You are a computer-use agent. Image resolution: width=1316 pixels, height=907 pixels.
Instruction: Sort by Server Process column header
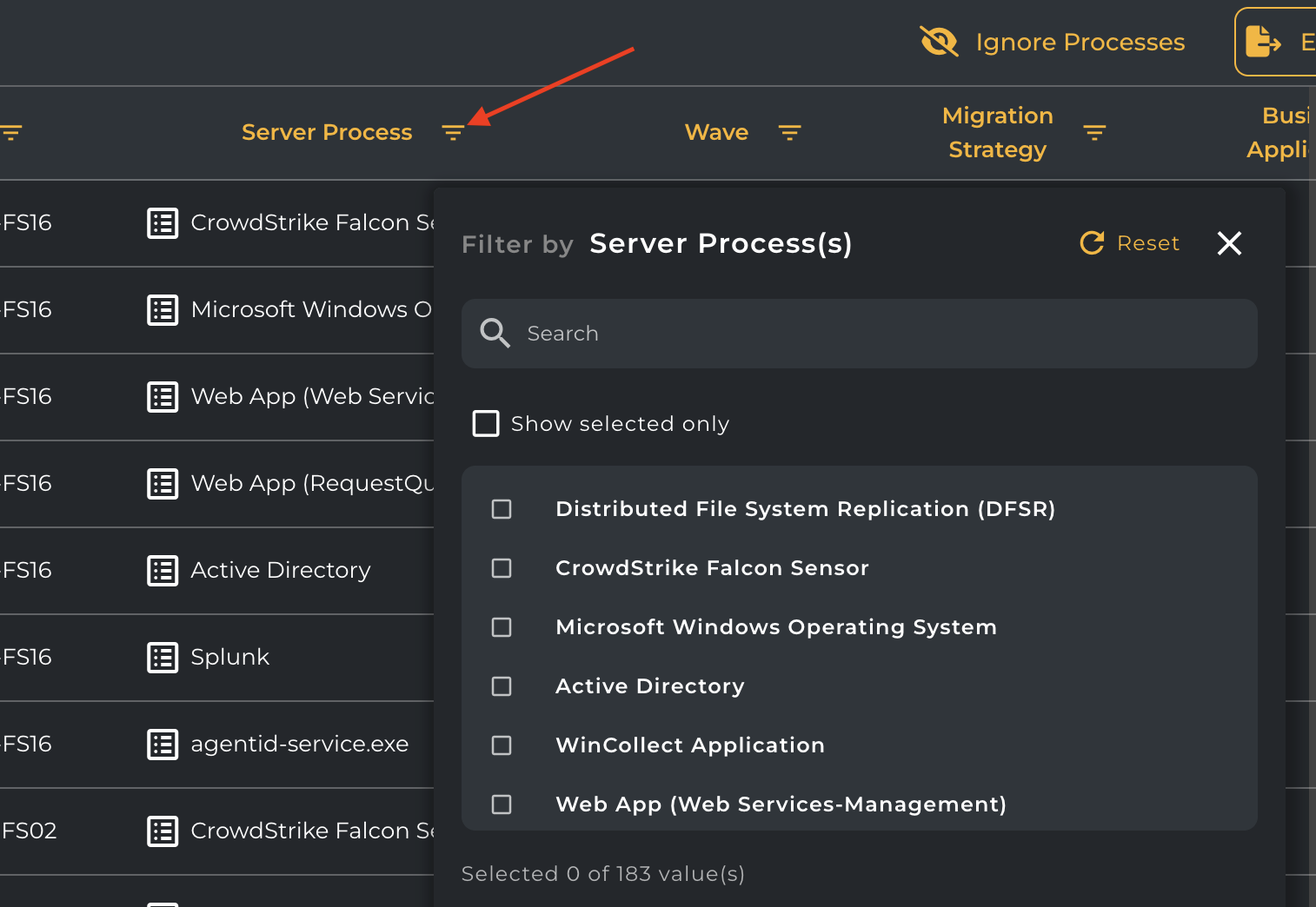tap(327, 133)
